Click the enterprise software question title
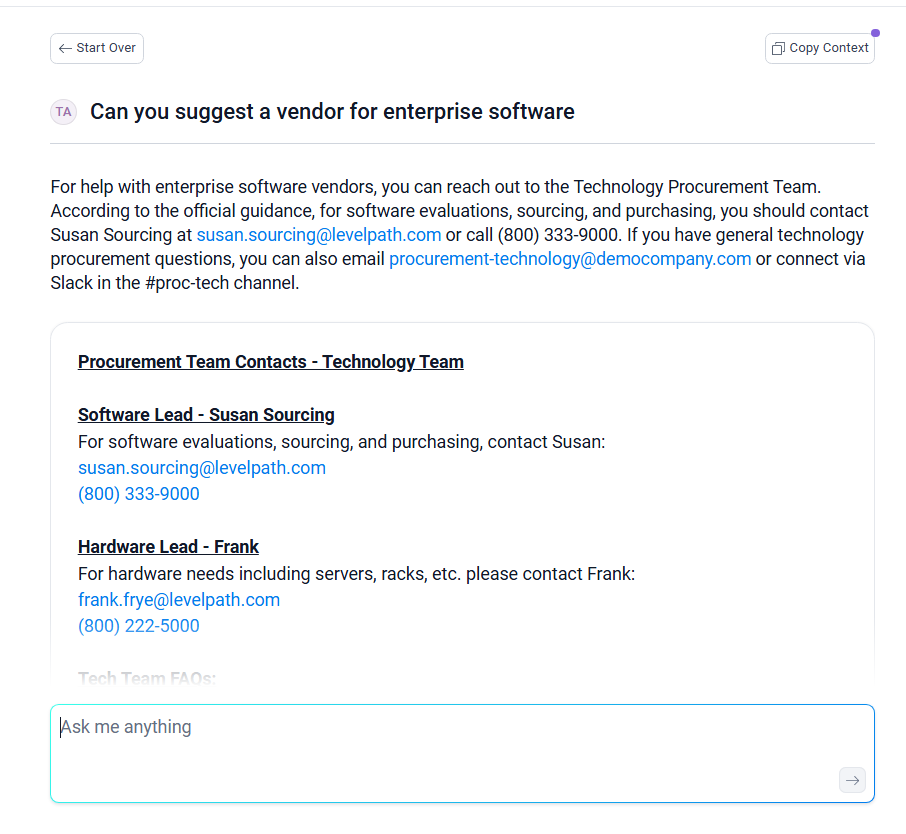 332,112
